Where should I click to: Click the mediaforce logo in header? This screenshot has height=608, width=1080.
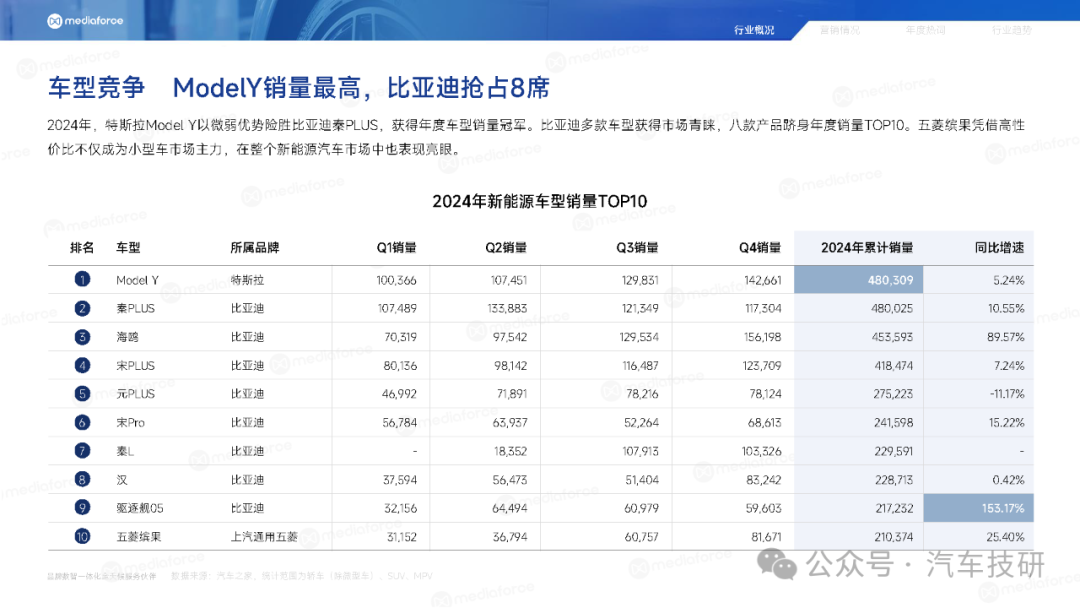[85, 21]
